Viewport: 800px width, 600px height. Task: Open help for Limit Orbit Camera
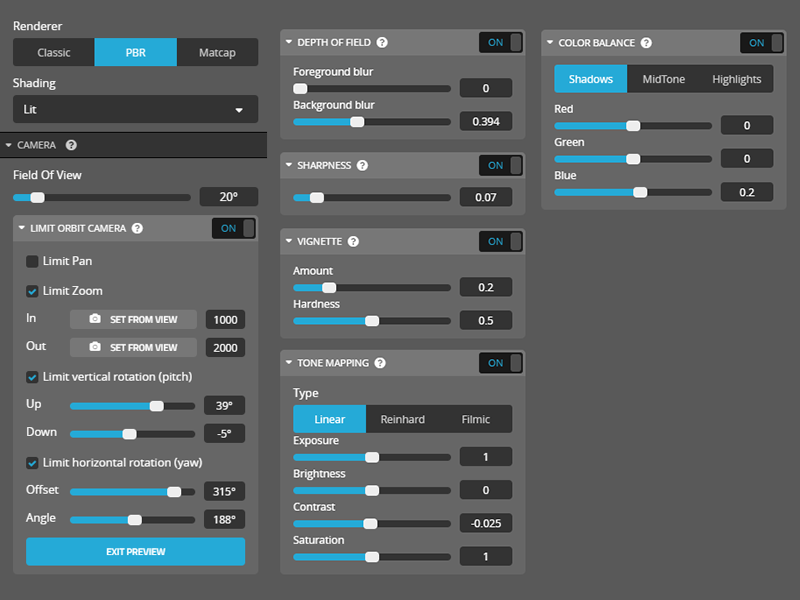137,228
